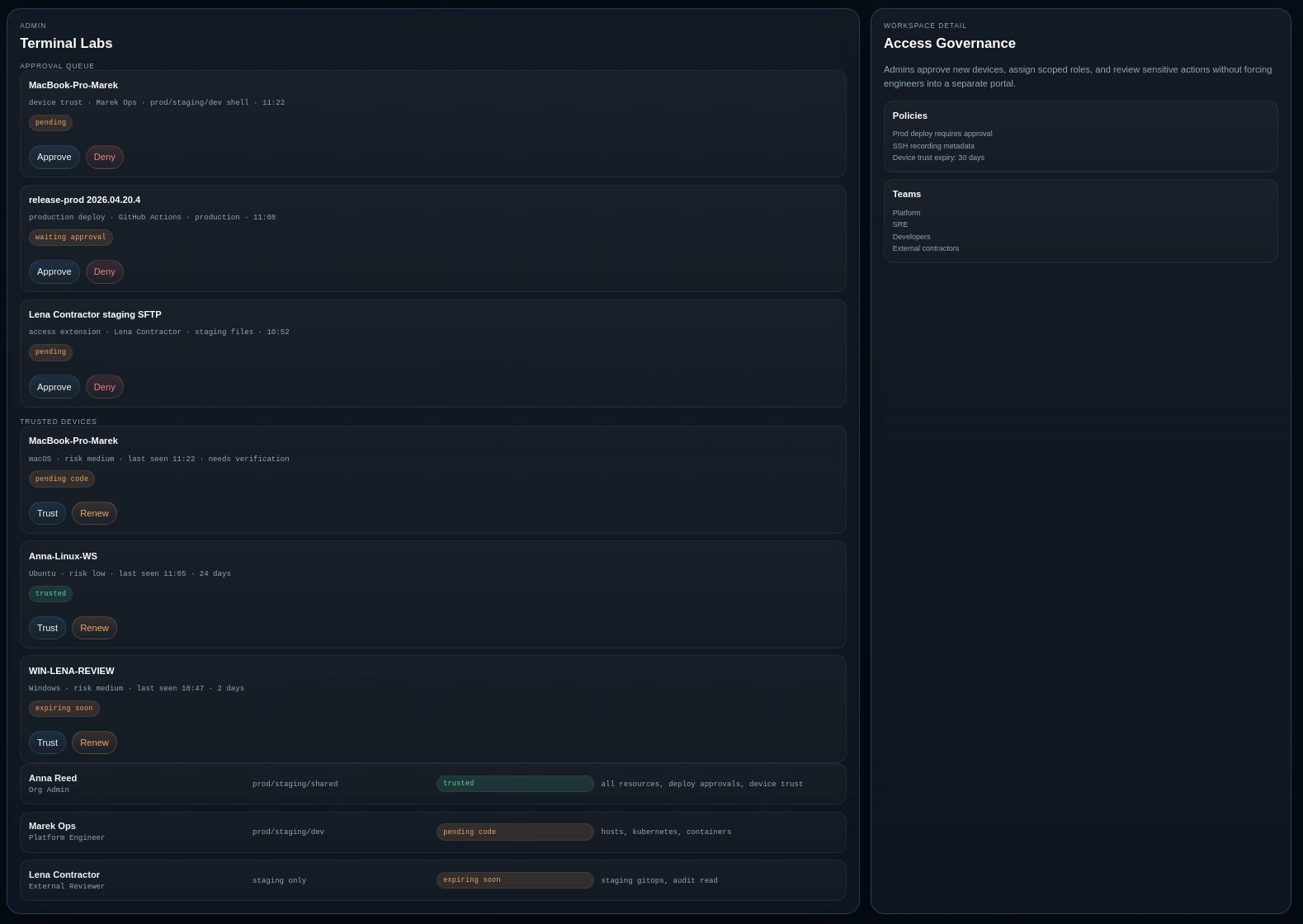Deny Lena Contractor staging SFTP request

[105, 387]
